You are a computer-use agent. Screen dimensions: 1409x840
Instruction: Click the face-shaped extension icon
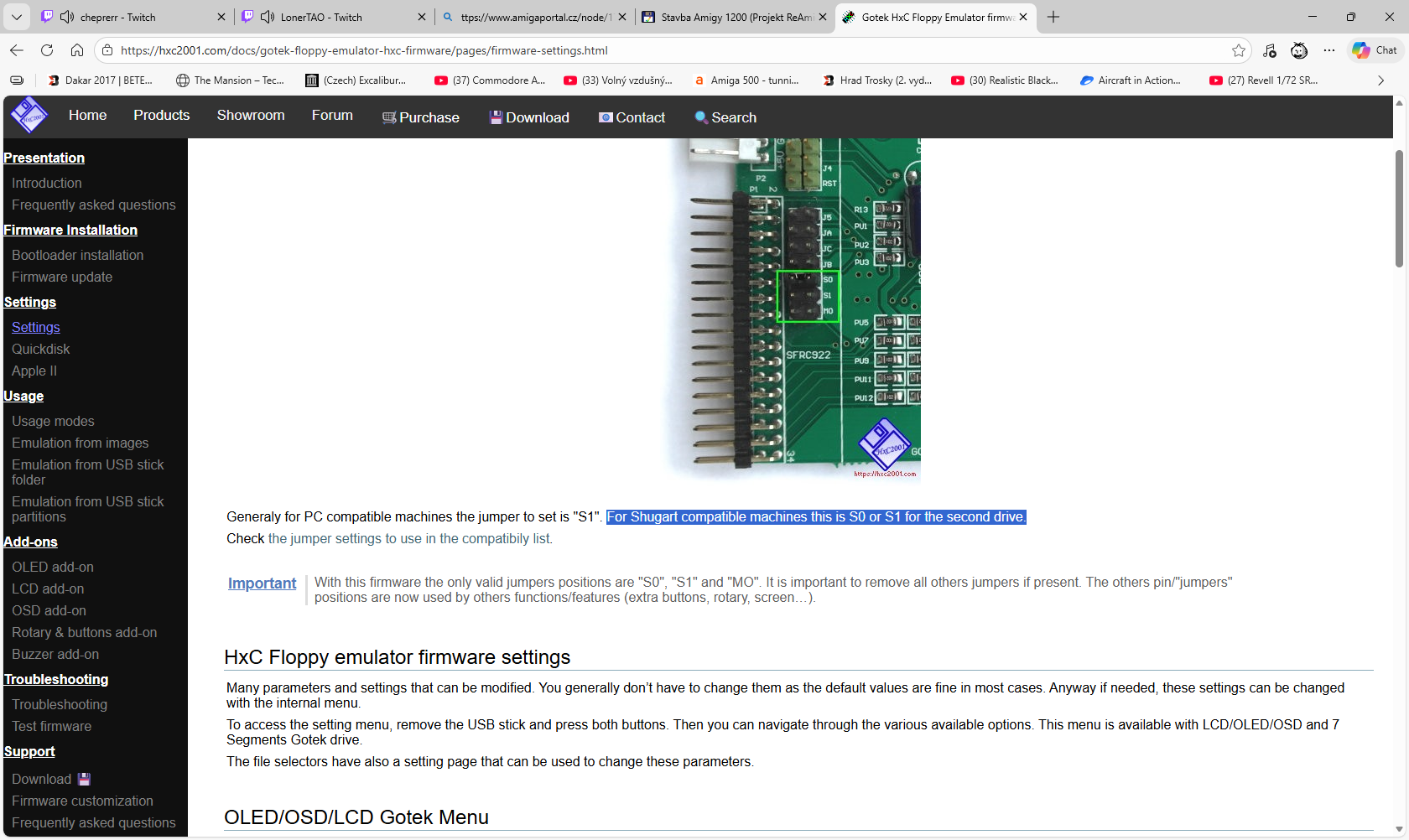(x=1299, y=50)
